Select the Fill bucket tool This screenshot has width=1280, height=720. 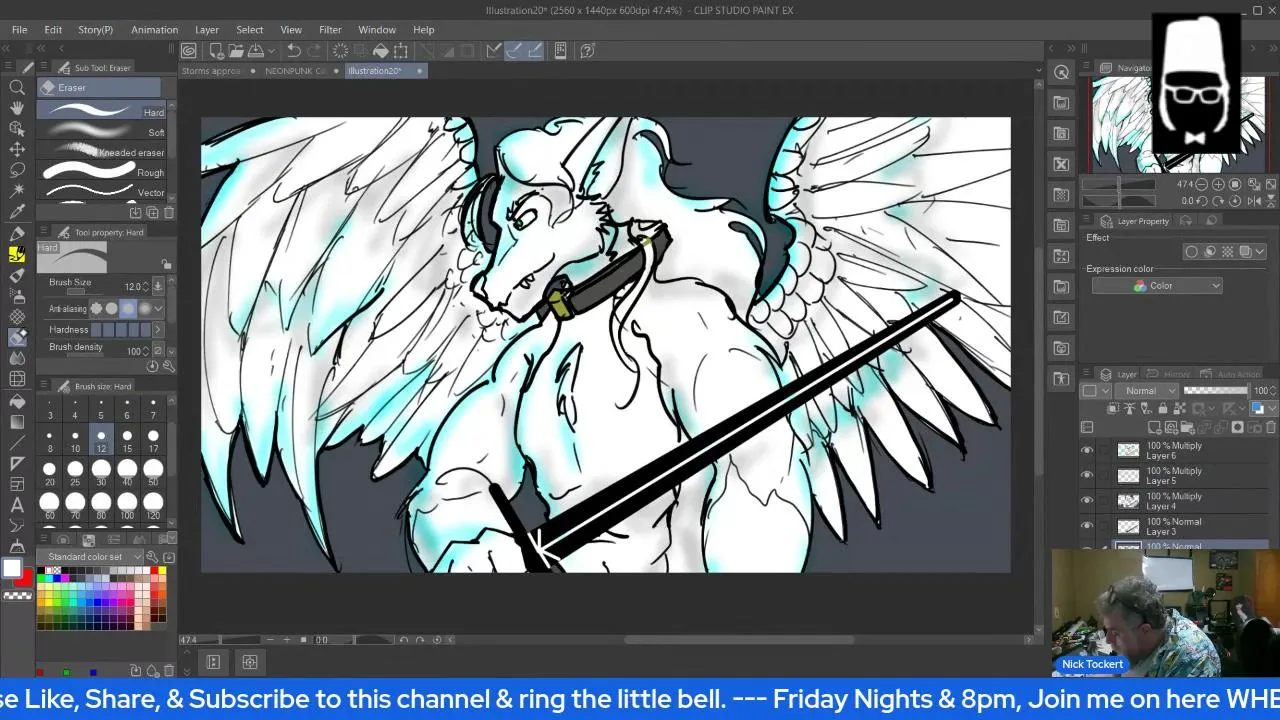click(17, 402)
